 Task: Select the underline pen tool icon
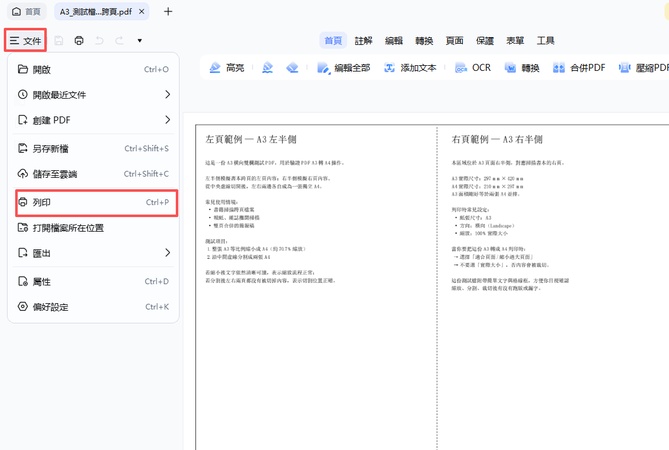pyautogui.click(x=268, y=68)
